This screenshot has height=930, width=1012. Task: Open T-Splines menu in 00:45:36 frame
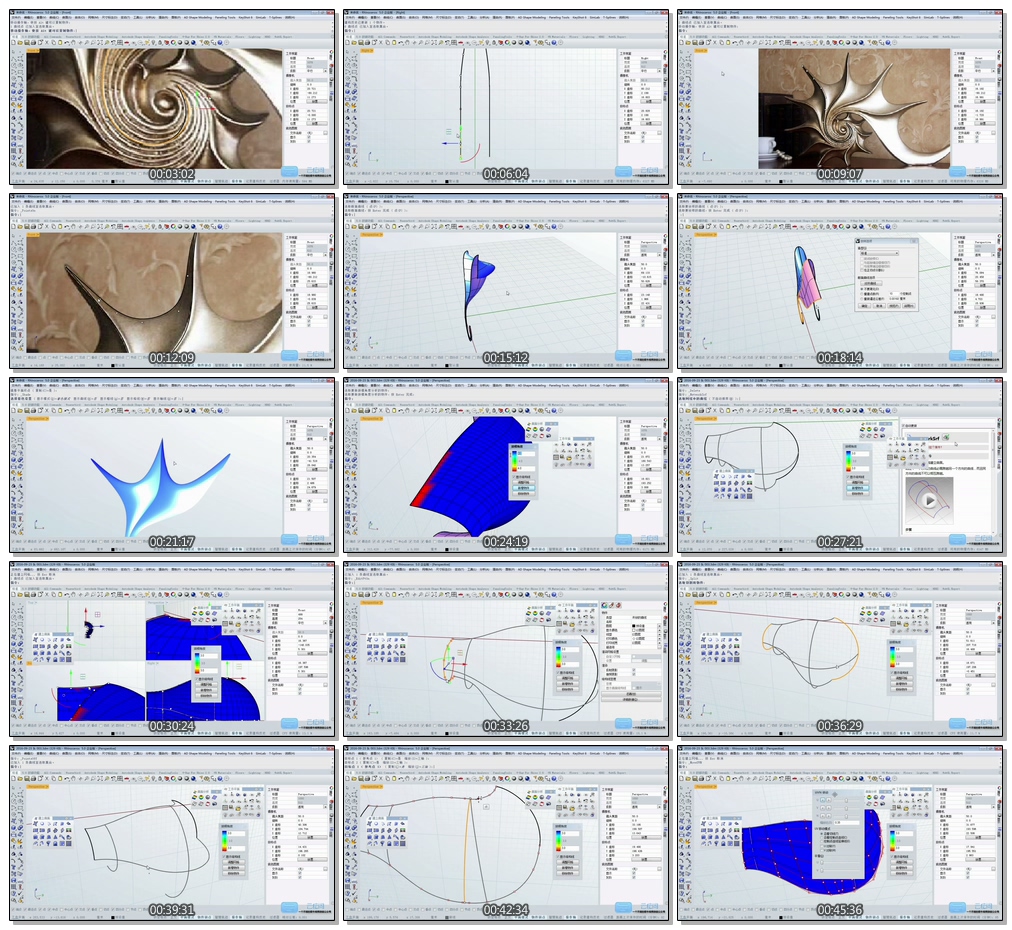(x=944, y=753)
